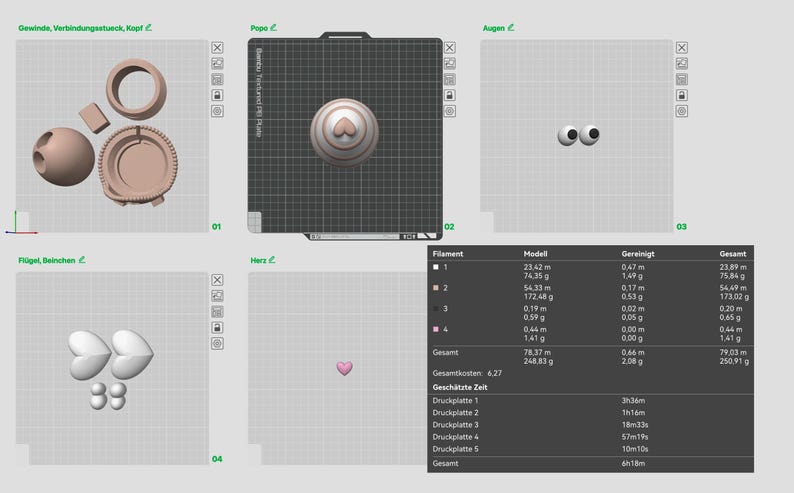Image resolution: width=794 pixels, height=493 pixels.
Task: Select the small connector block on plate 01
Action: tap(94, 118)
